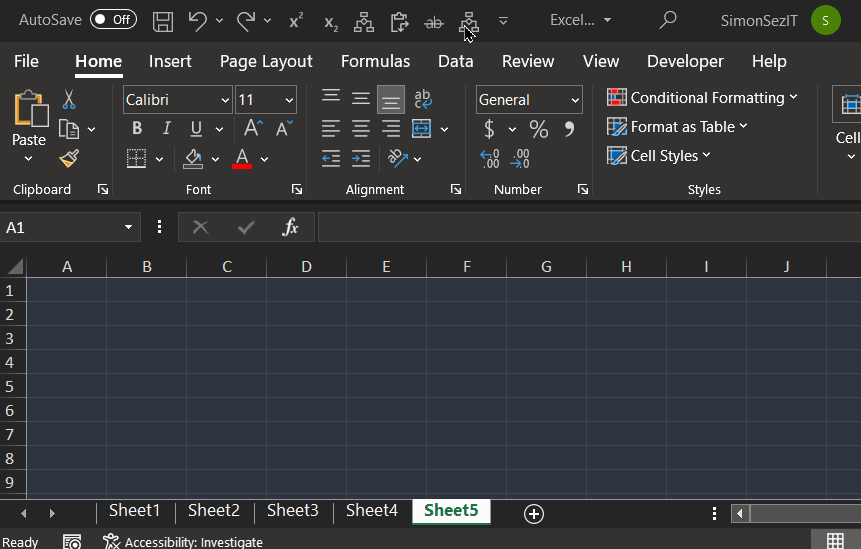Apply Comma Style
861x549 pixels.
pyautogui.click(x=569, y=129)
